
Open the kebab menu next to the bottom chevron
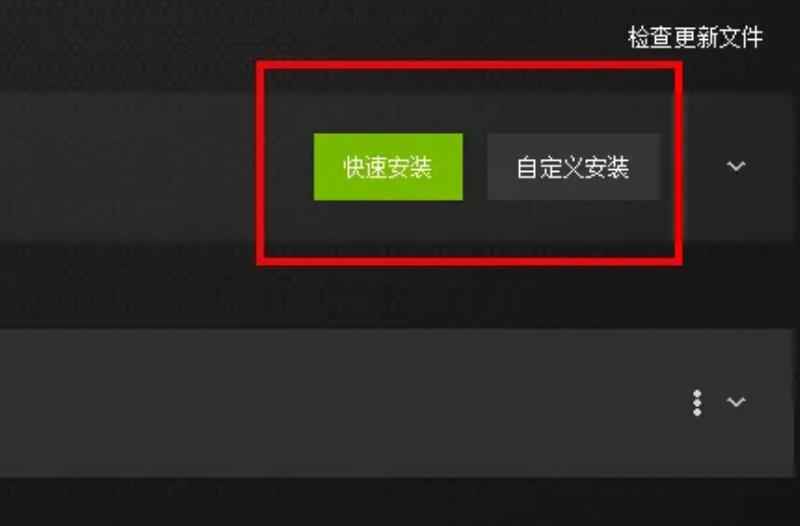tap(697, 403)
